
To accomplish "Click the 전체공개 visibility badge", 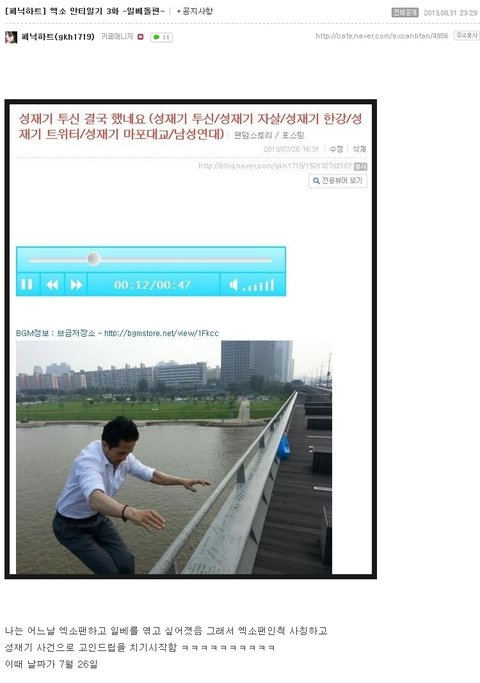I will coord(405,13).
